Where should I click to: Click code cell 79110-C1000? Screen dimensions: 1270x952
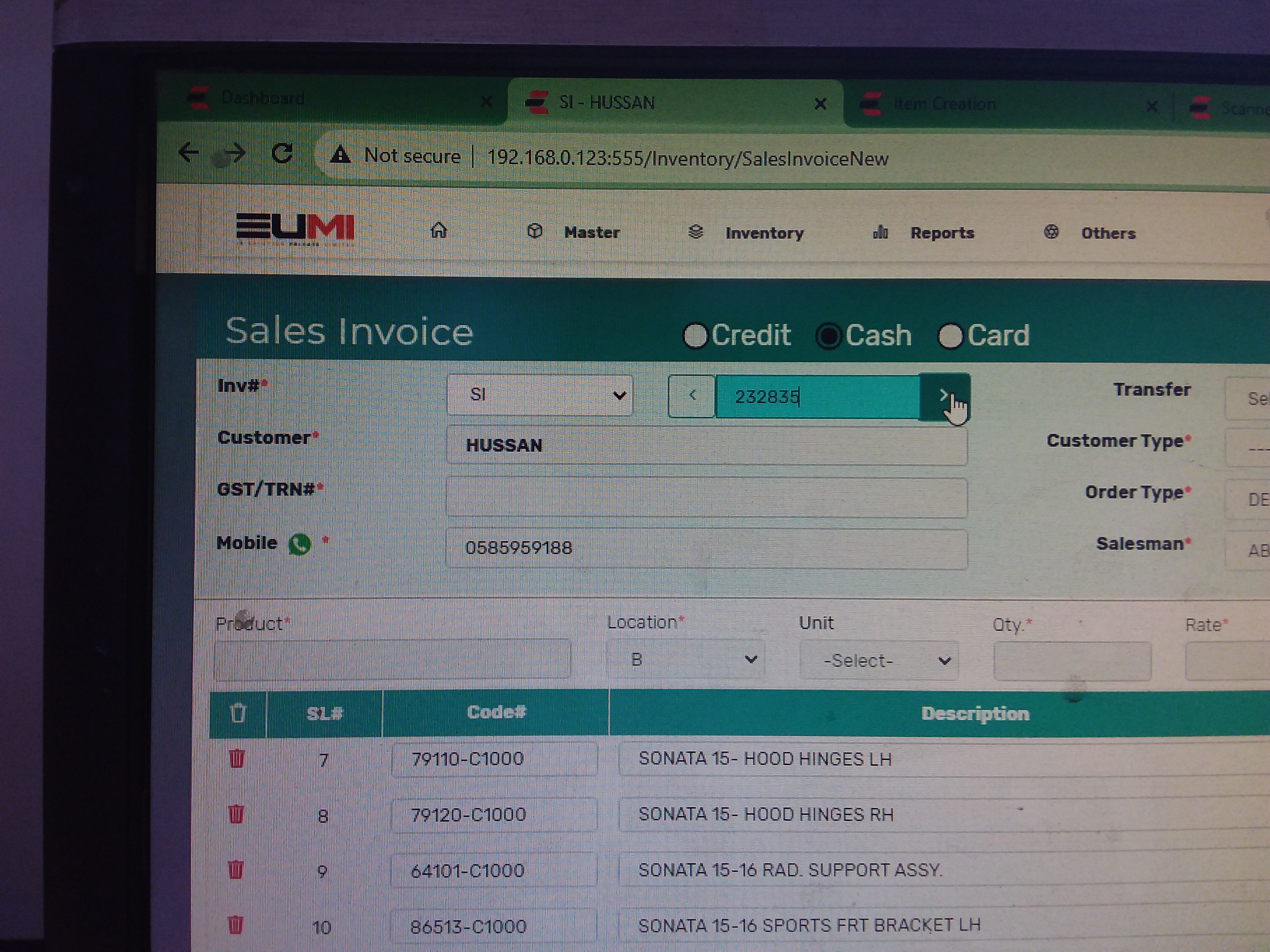(x=494, y=759)
